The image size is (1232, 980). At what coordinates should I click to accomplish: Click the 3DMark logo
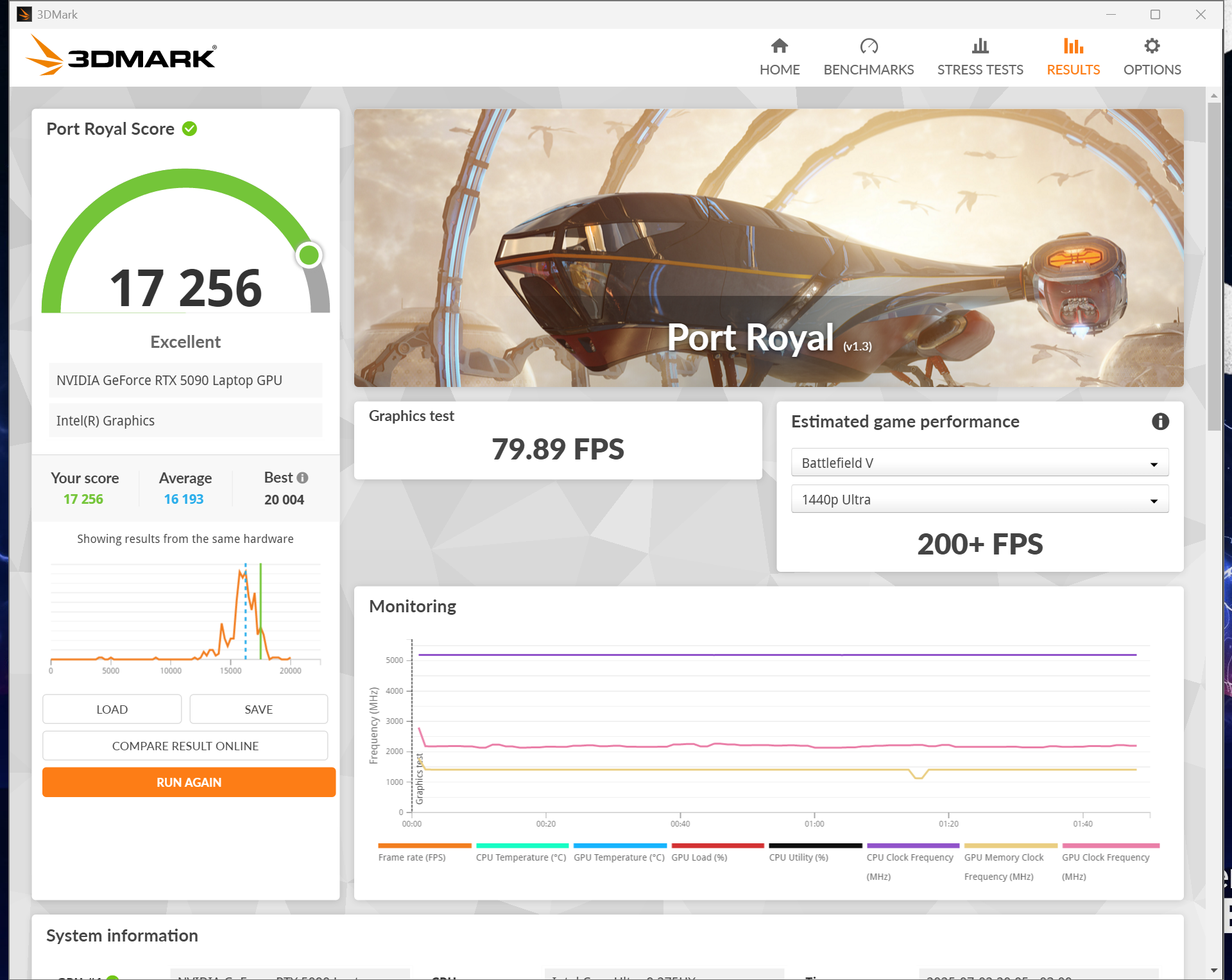[x=121, y=55]
